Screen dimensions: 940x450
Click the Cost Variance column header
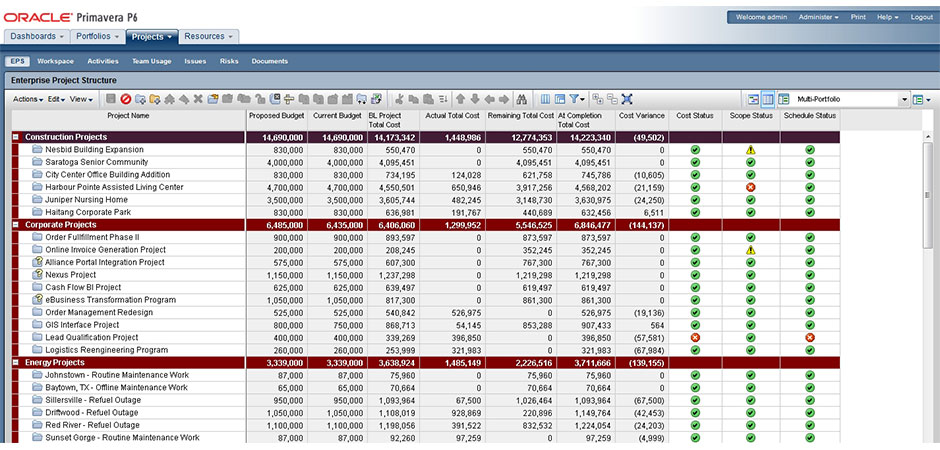(640, 116)
